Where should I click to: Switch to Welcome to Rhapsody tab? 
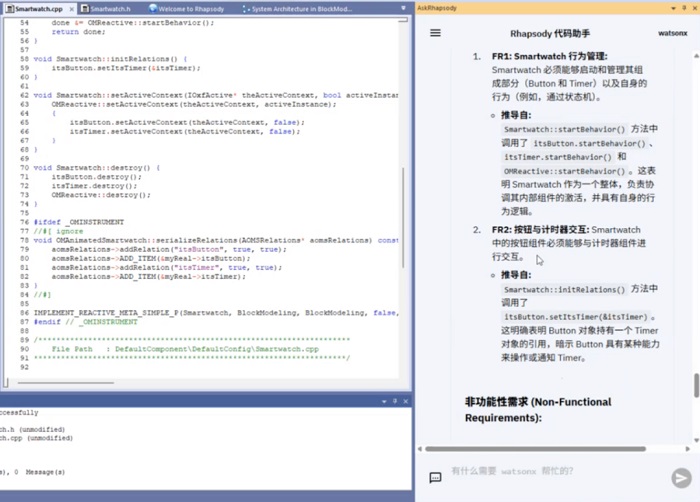pyautogui.click(x=186, y=9)
